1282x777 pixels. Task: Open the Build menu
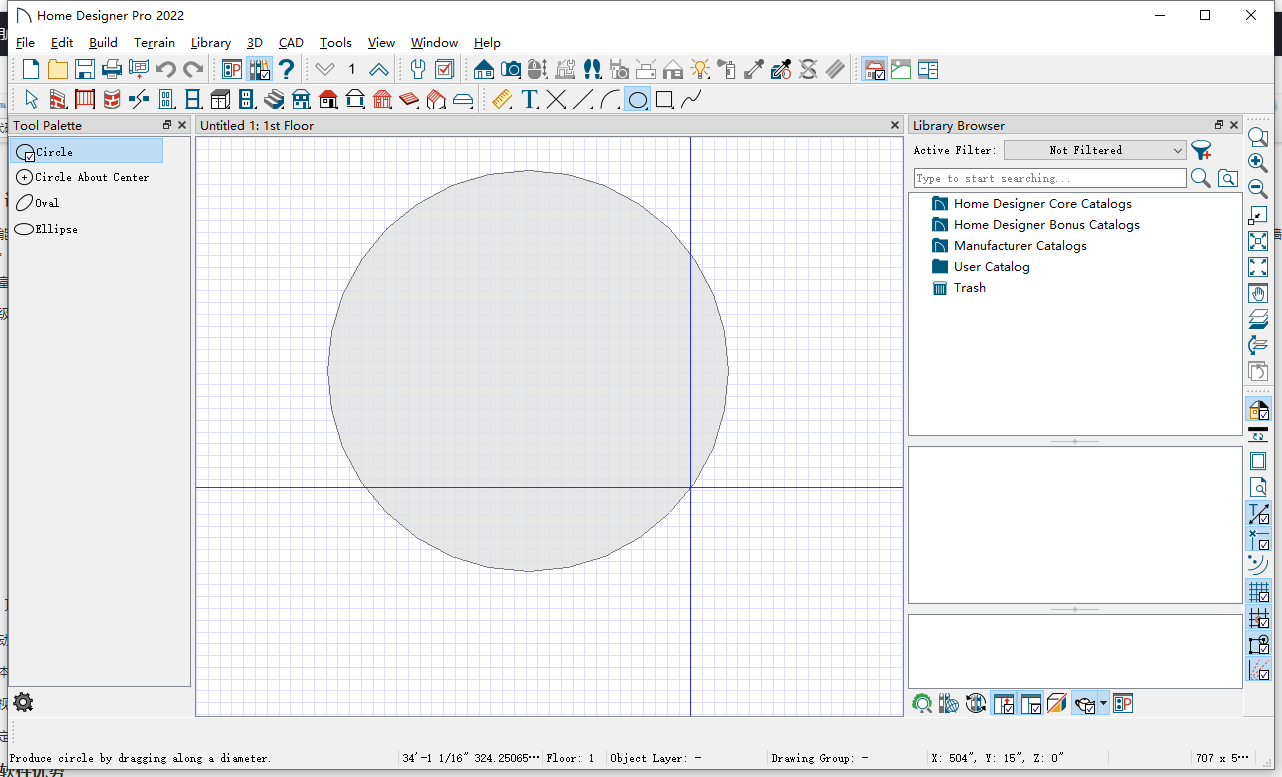pyautogui.click(x=103, y=43)
